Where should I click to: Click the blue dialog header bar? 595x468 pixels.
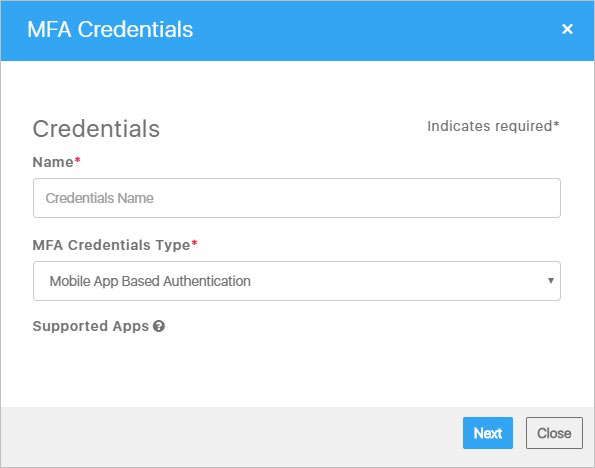coord(297,31)
